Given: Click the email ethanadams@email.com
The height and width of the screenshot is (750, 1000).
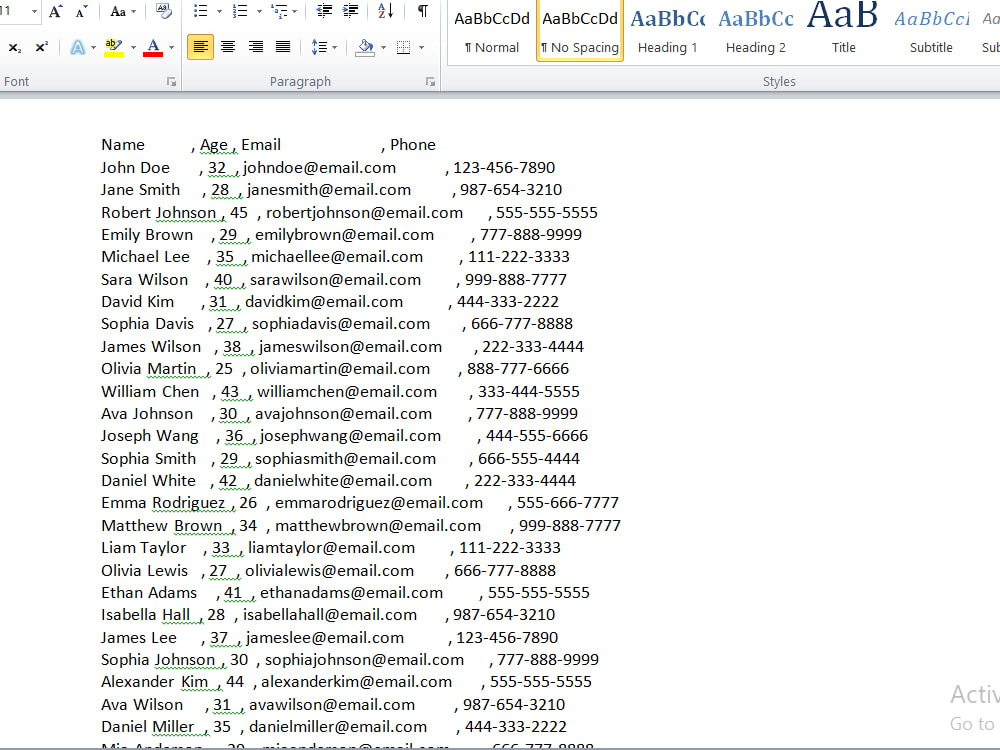Looking at the screenshot, I should click(x=351, y=592).
